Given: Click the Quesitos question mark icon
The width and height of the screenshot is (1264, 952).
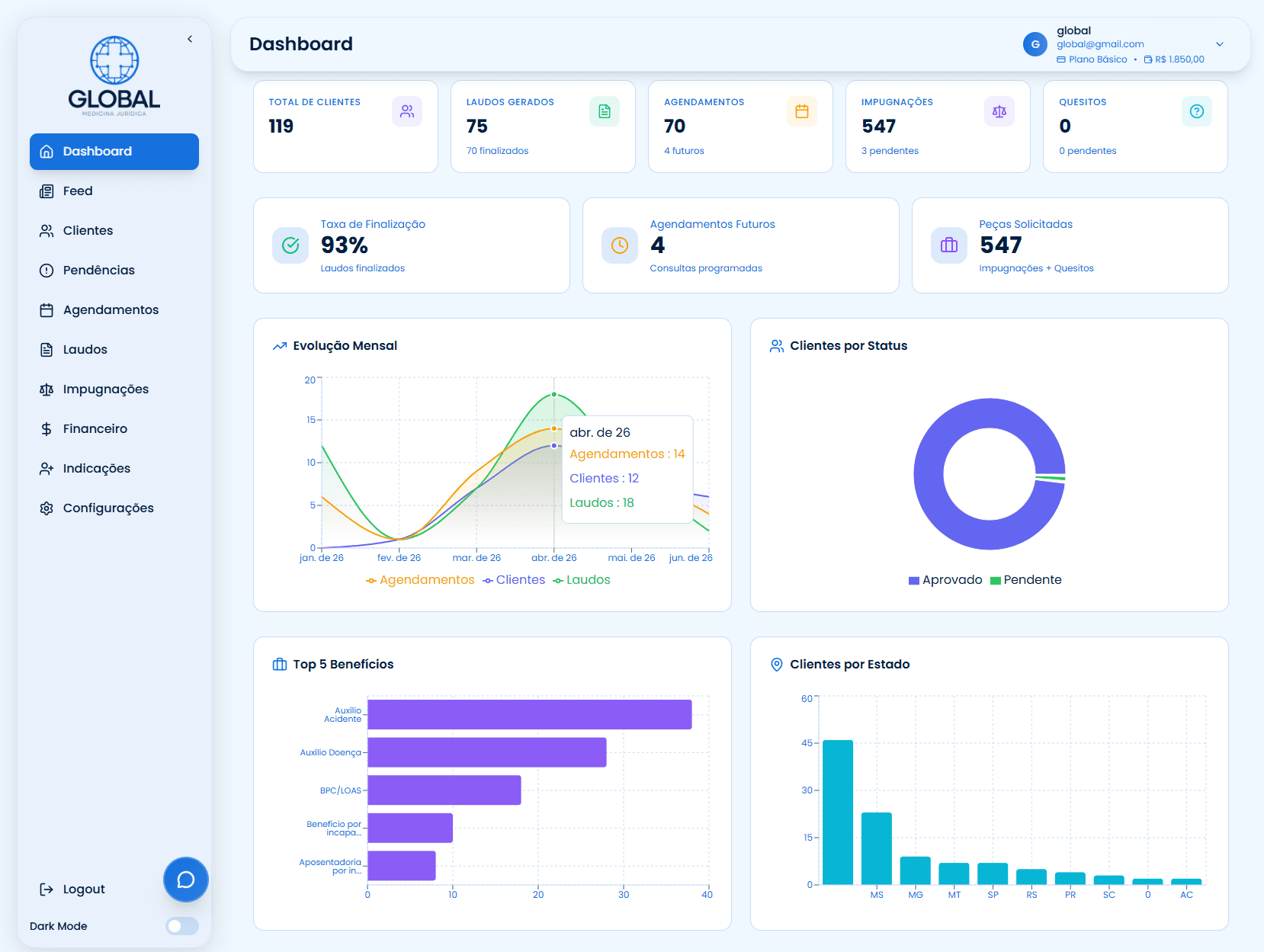Looking at the screenshot, I should [x=1197, y=111].
